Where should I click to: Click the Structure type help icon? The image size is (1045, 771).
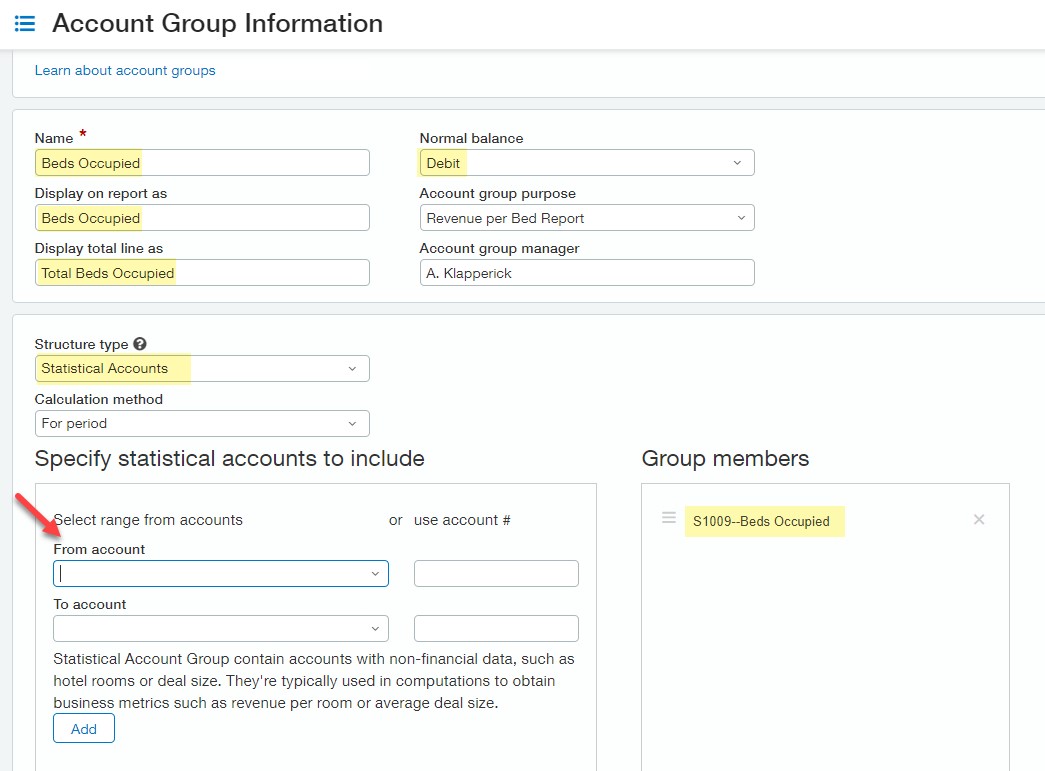[x=139, y=344]
